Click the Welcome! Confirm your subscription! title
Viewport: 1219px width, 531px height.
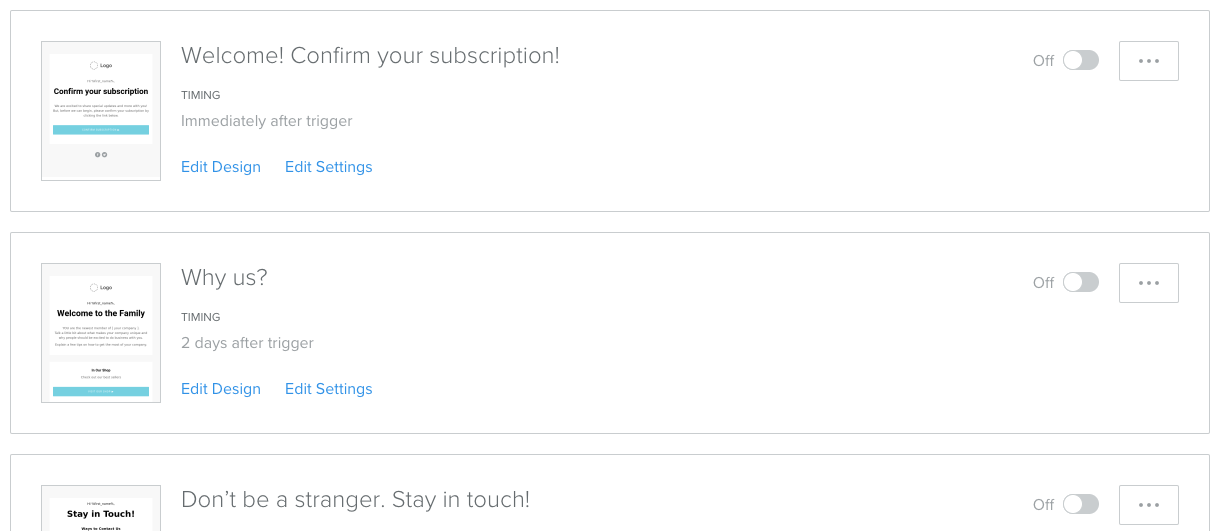pos(370,56)
